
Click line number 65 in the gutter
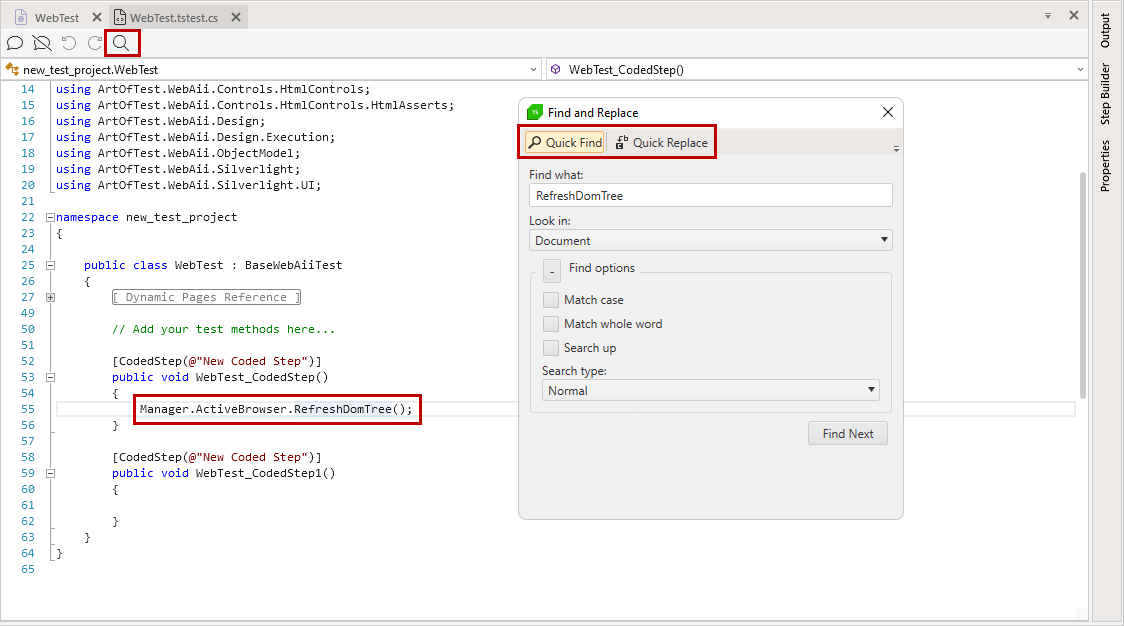pos(27,569)
